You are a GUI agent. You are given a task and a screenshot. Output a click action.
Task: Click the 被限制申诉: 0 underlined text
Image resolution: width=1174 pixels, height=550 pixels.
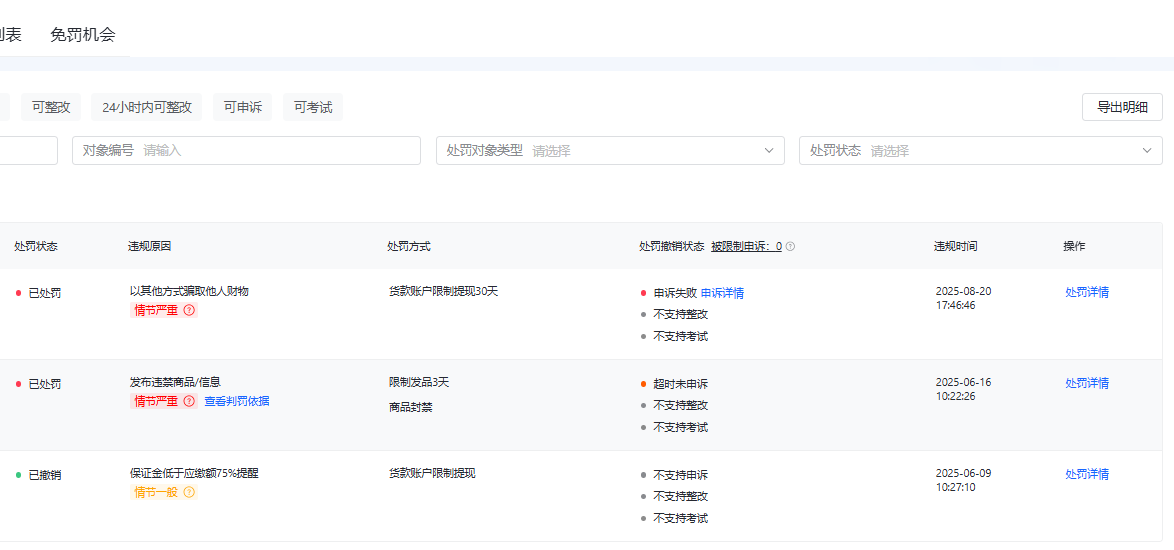(x=746, y=246)
